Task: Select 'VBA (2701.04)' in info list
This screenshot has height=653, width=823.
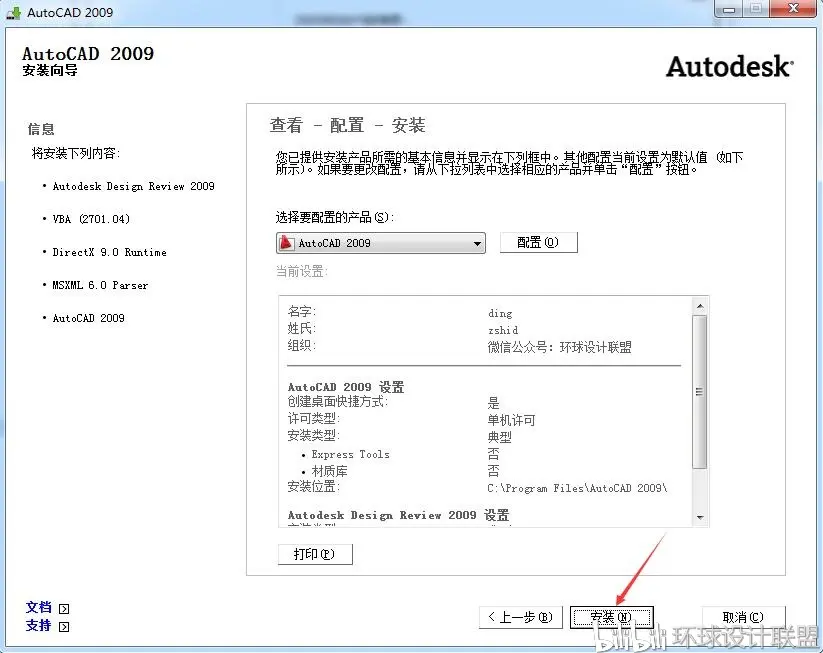Action: (x=91, y=219)
